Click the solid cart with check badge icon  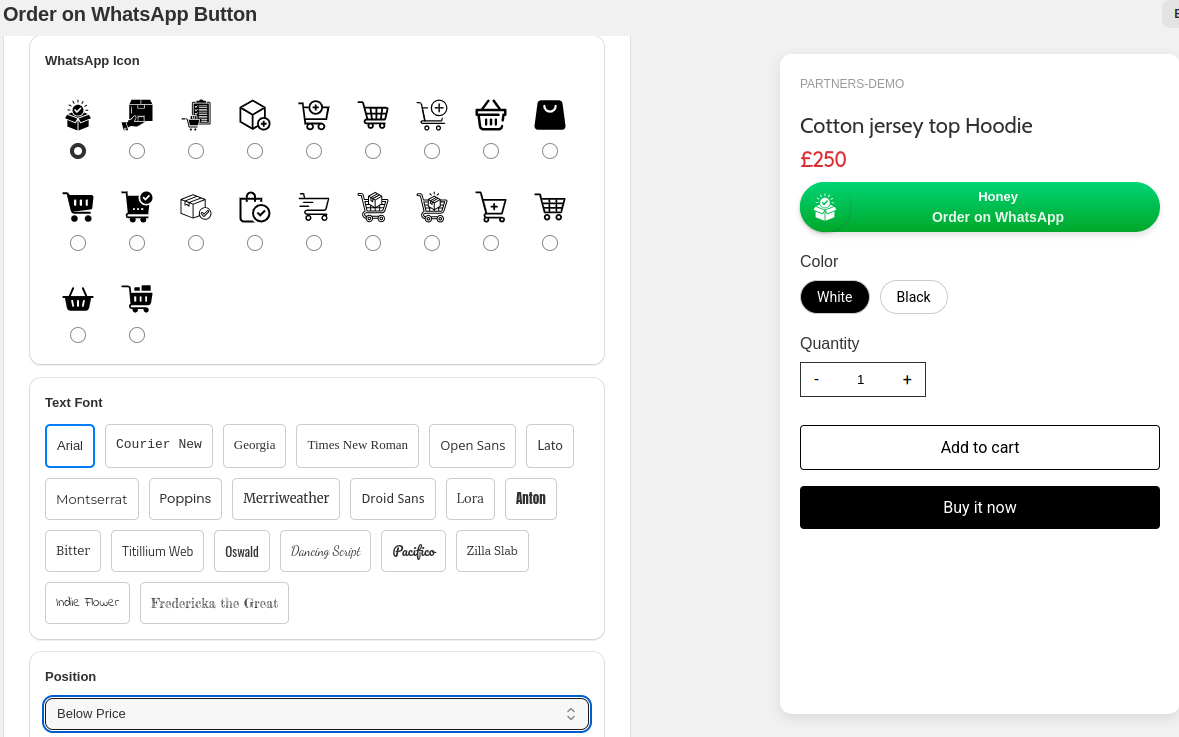137,207
